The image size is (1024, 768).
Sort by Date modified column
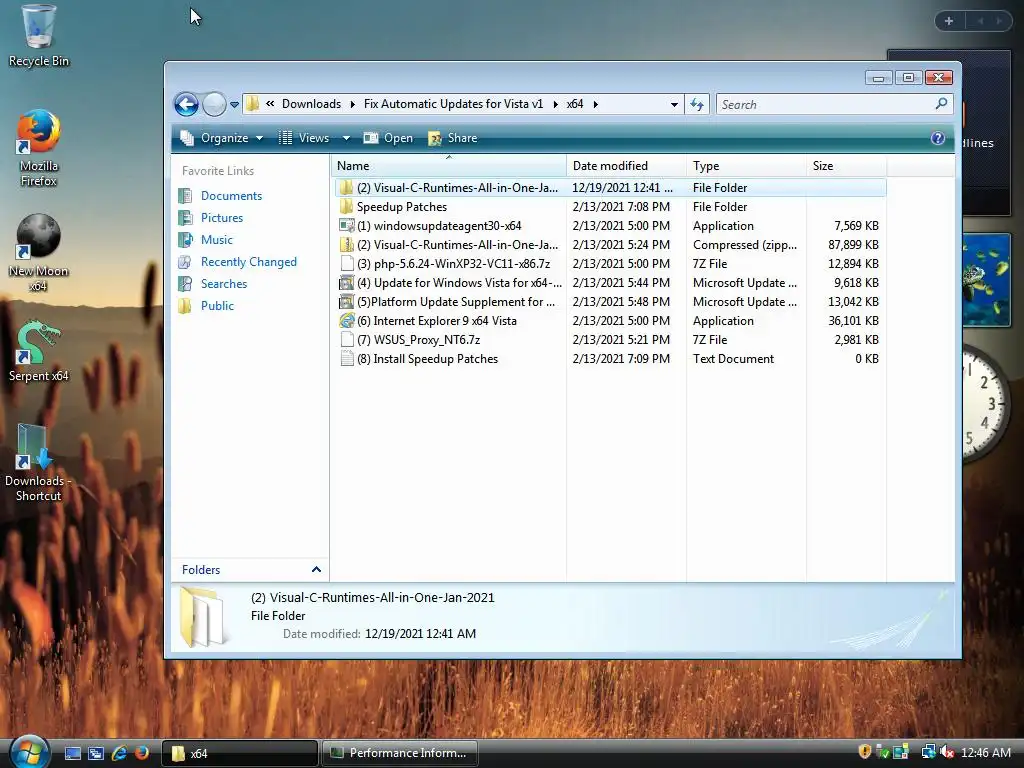(x=626, y=166)
